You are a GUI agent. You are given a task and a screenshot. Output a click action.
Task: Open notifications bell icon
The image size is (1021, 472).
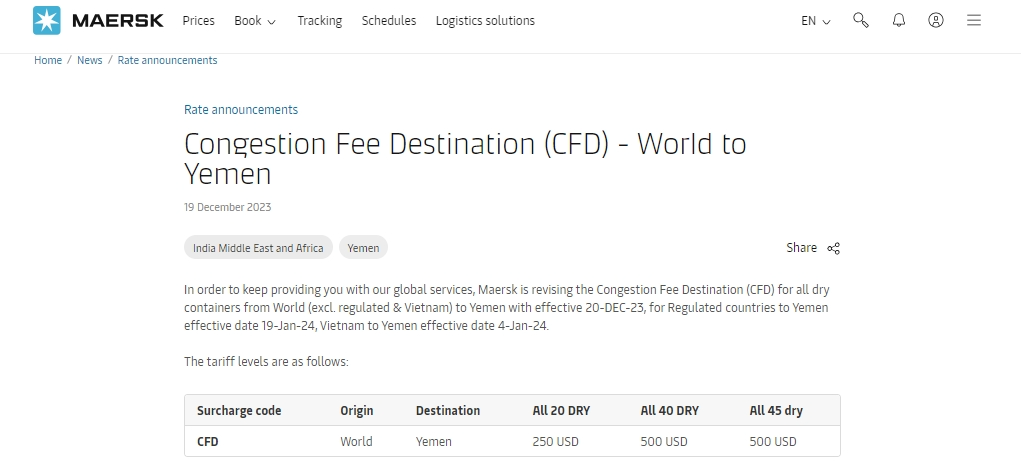(x=899, y=20)
